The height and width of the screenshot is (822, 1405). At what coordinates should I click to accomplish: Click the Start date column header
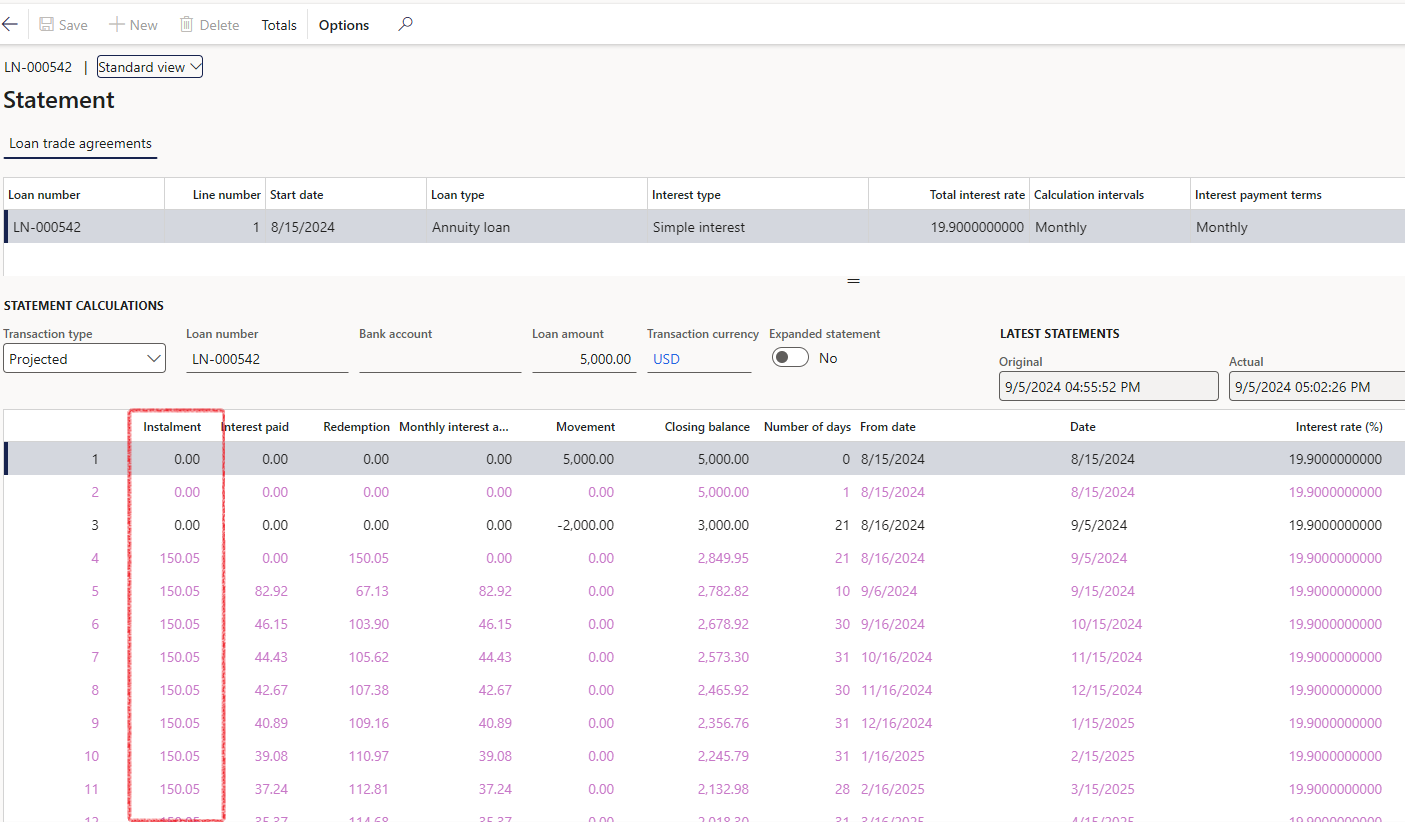coord(346,195)
